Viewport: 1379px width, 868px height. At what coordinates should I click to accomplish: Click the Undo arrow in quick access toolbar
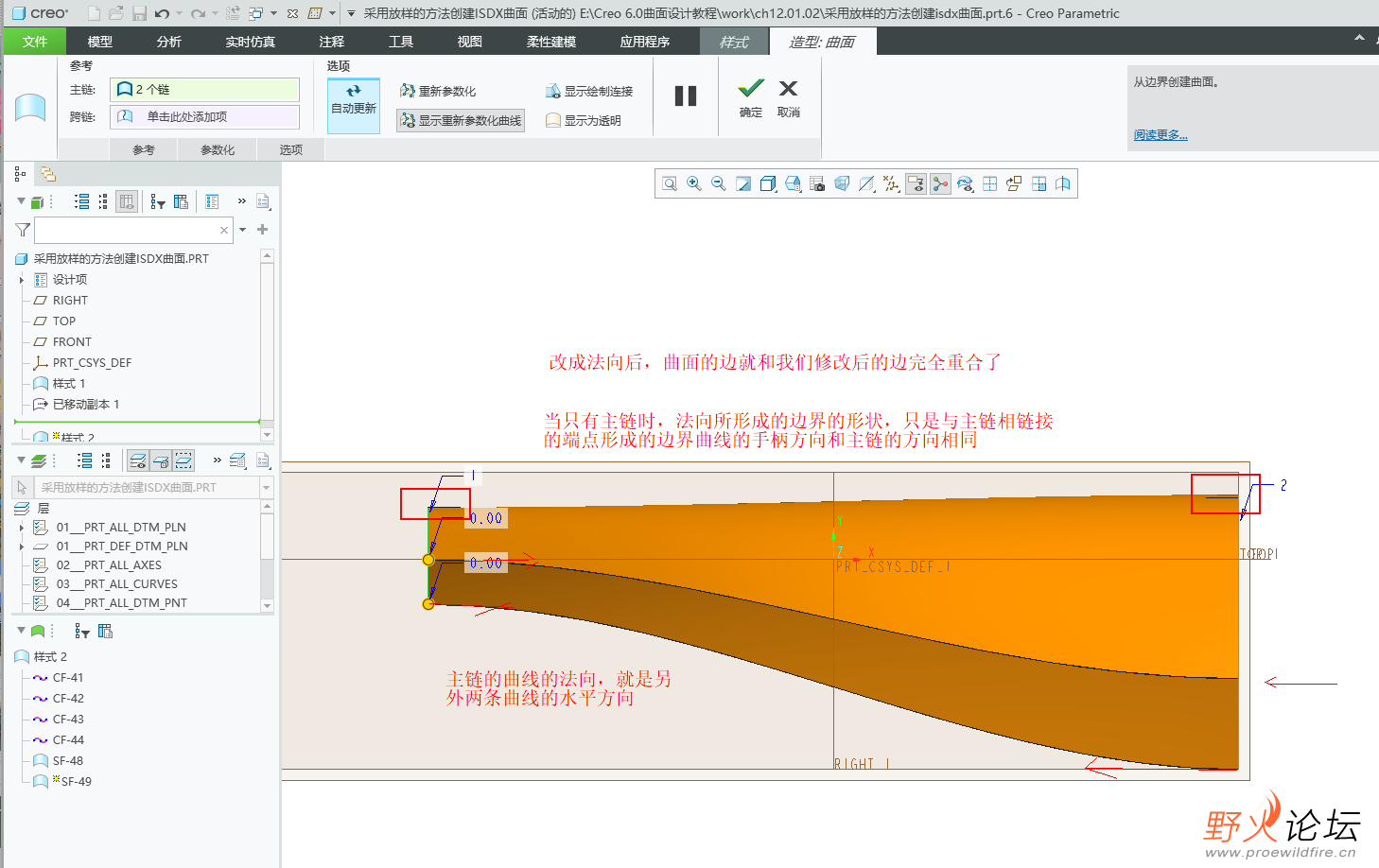pos(162,13)
